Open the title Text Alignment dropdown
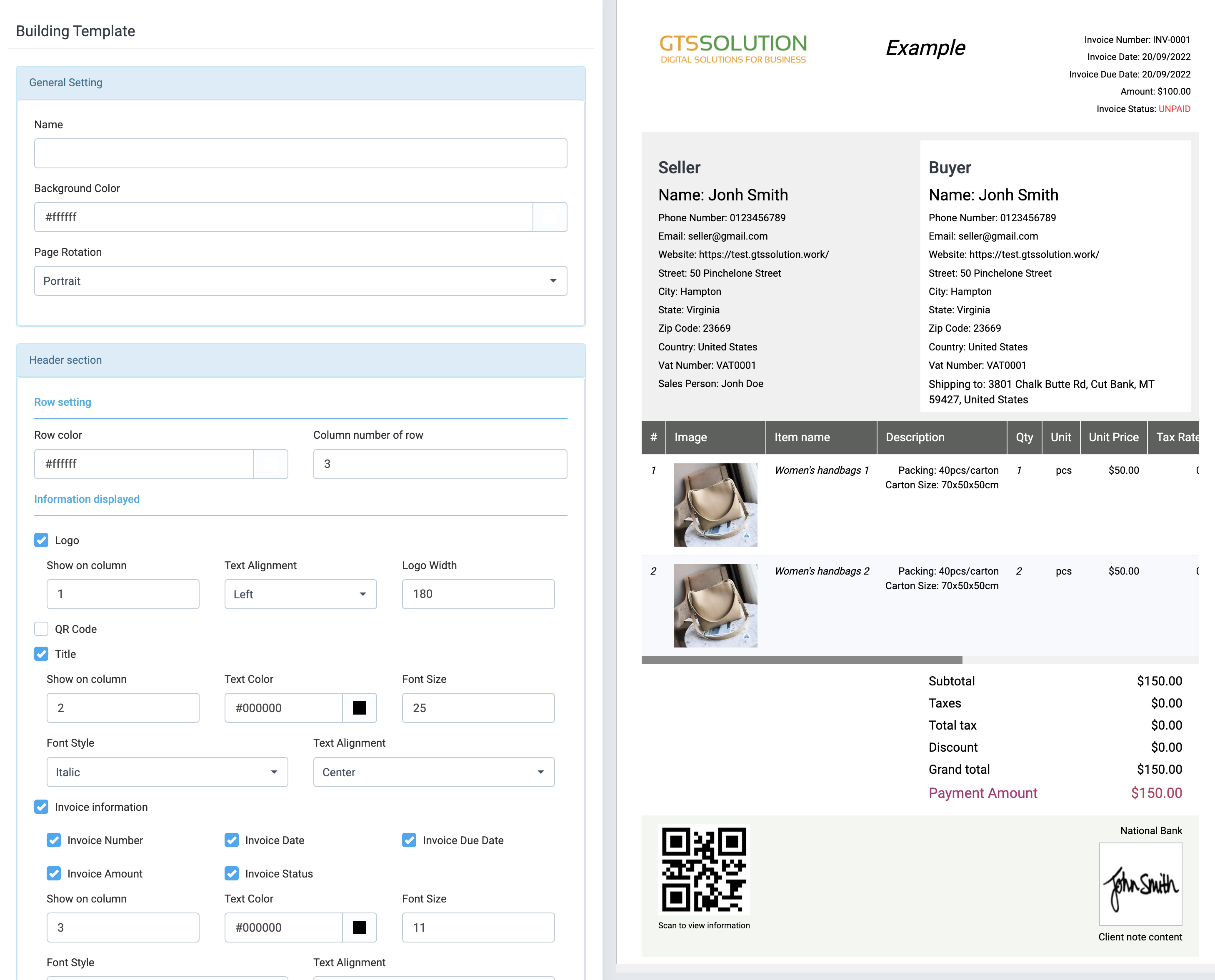 point(433,772)
